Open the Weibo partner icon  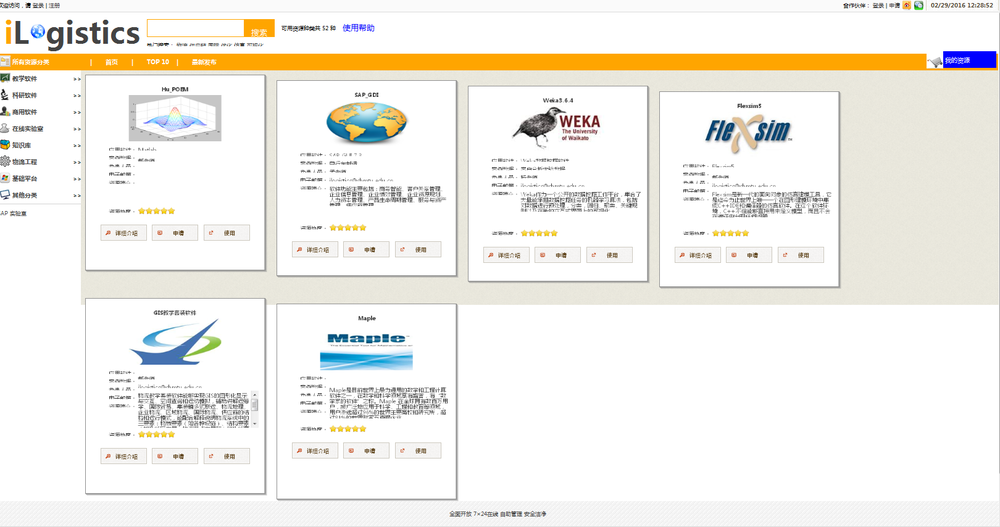[907, 5]
